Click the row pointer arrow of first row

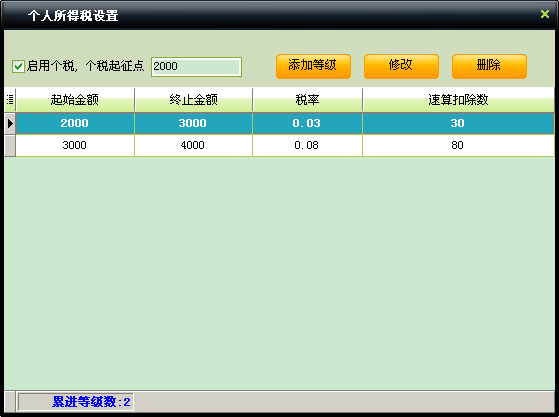10,123
